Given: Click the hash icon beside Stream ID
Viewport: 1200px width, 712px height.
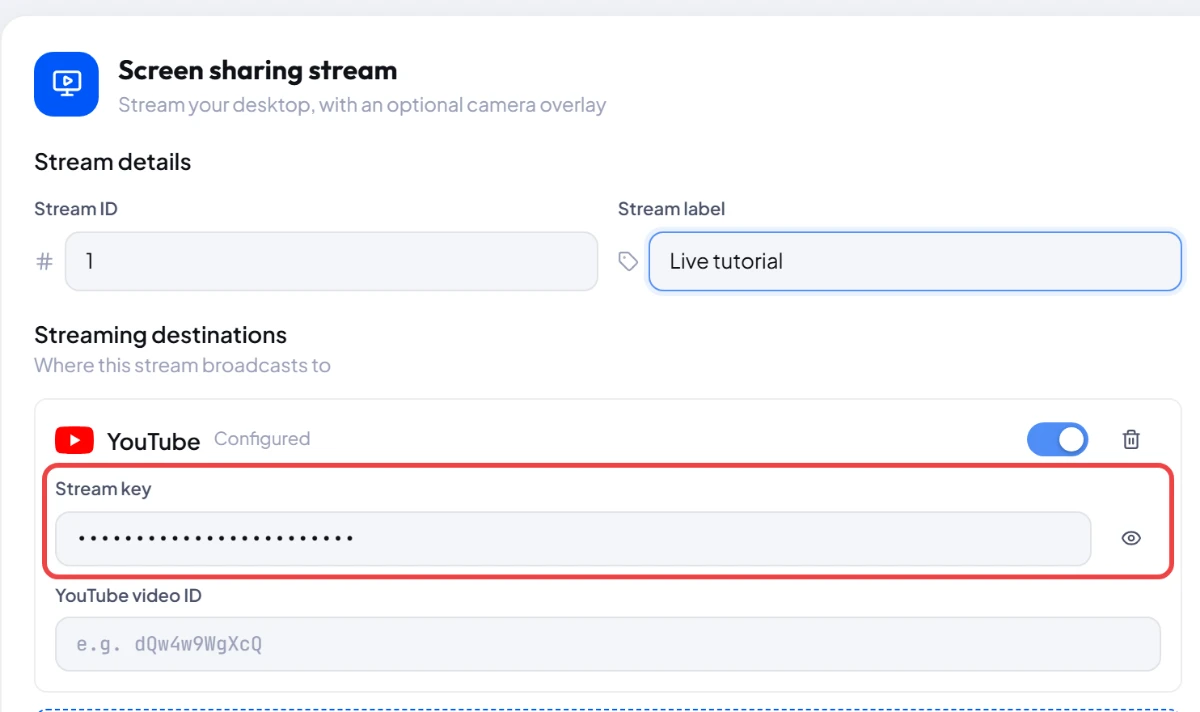Looking at the screenshot, I should (45, 262).
